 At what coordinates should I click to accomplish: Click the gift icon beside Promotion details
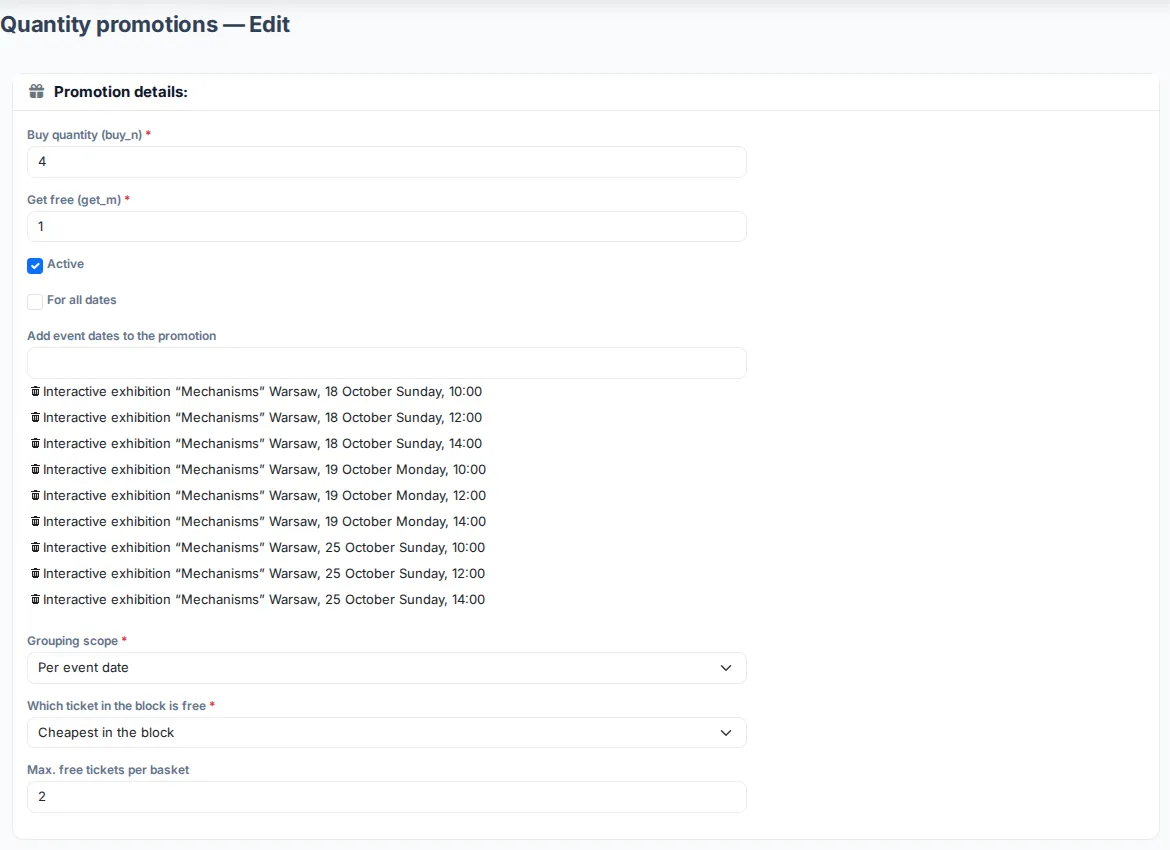37,92
